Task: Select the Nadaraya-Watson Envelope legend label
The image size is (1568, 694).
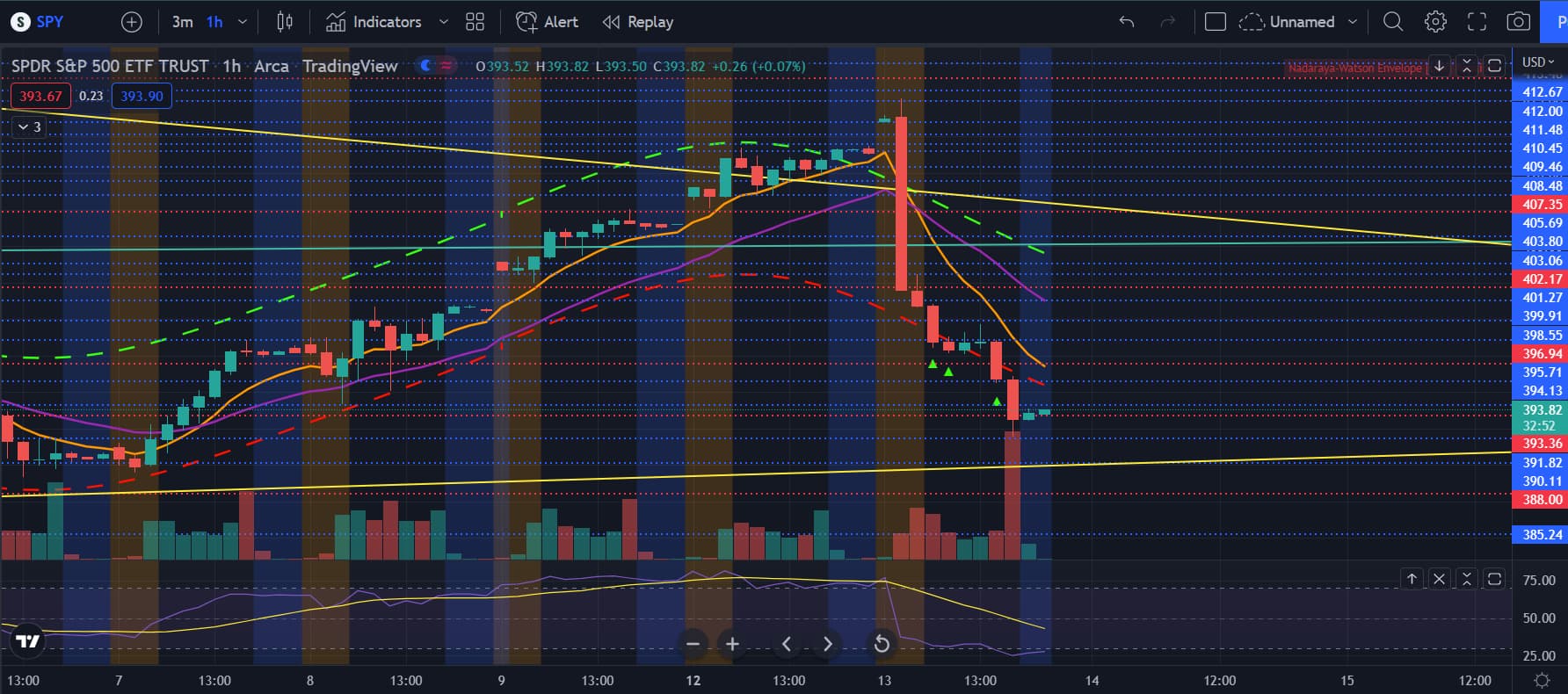Action: tap(1354, 68)
